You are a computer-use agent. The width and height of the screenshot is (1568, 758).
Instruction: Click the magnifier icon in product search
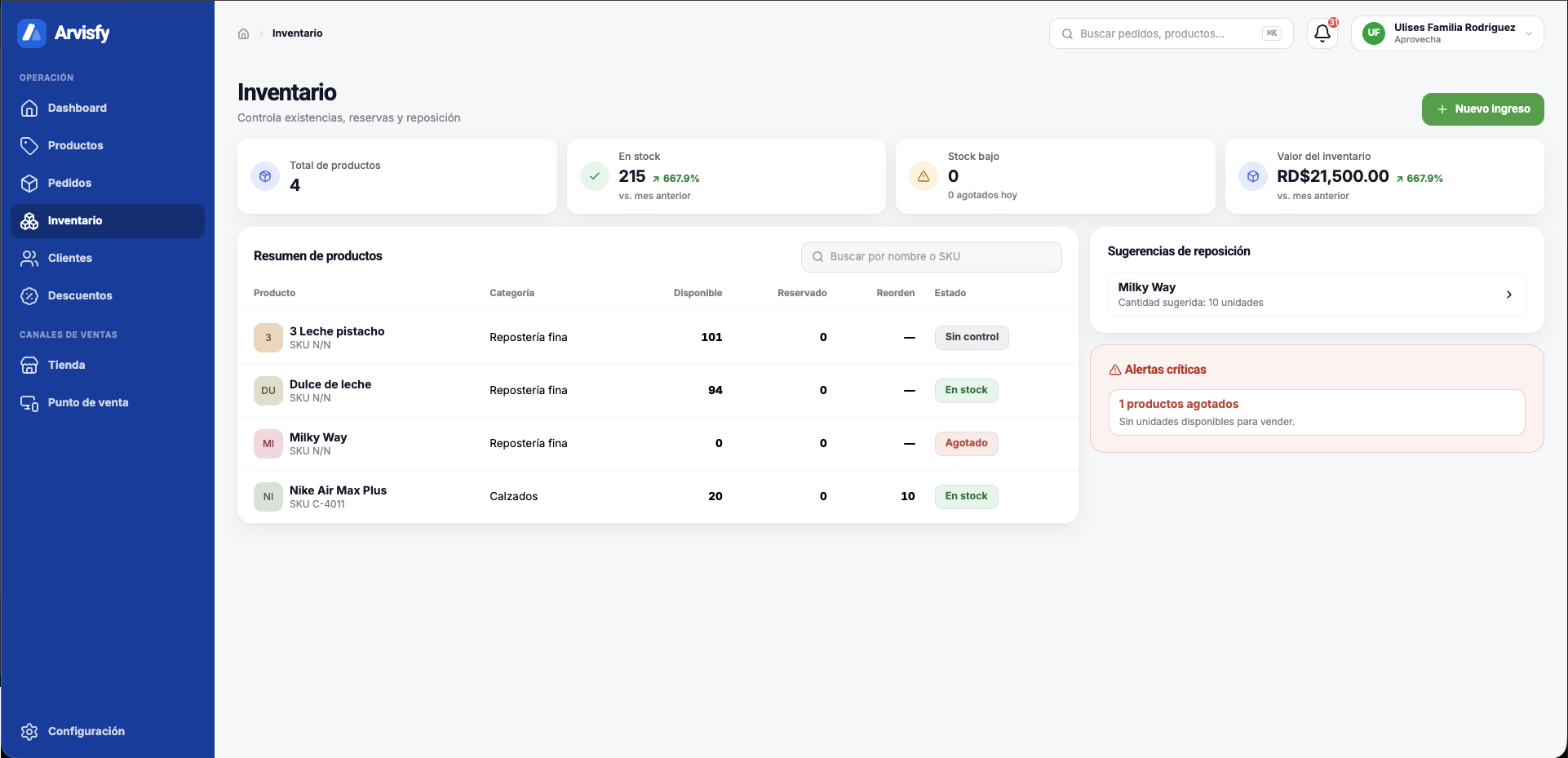tap(817, 257)
